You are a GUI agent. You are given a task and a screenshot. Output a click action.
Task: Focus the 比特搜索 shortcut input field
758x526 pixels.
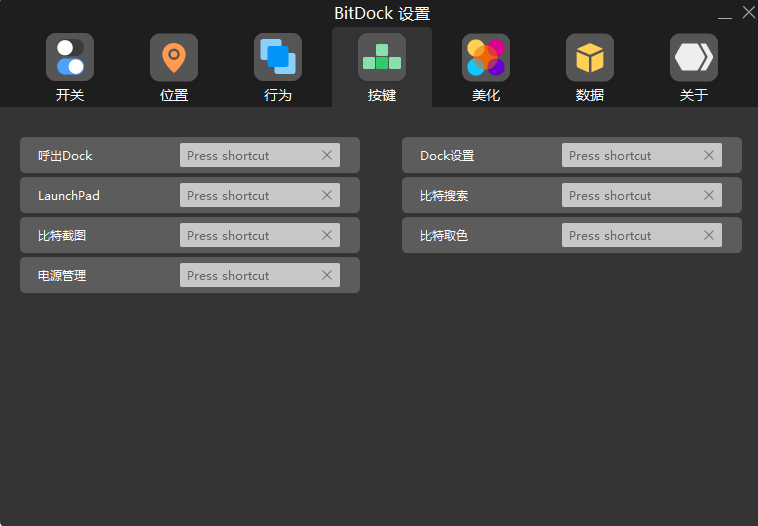click(x=641, y=195)
